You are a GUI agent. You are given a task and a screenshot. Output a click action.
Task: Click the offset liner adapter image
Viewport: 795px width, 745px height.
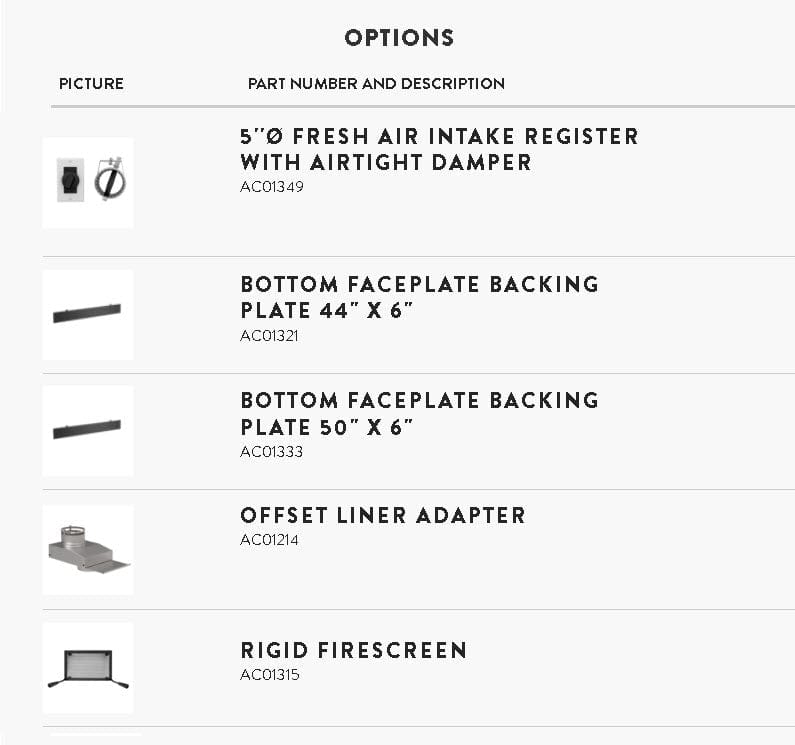[88, 550]
